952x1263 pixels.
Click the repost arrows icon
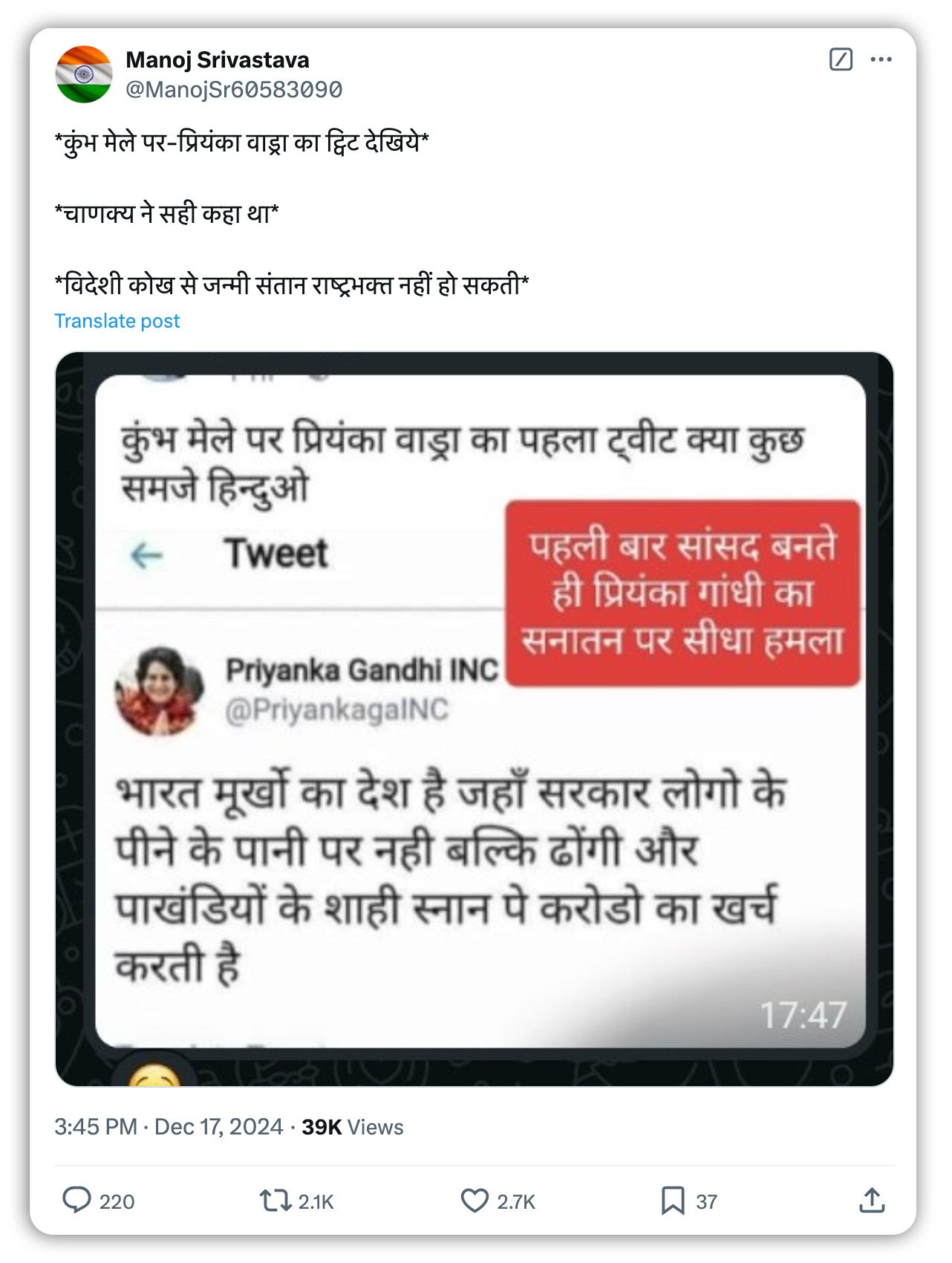click(275, 1201)
